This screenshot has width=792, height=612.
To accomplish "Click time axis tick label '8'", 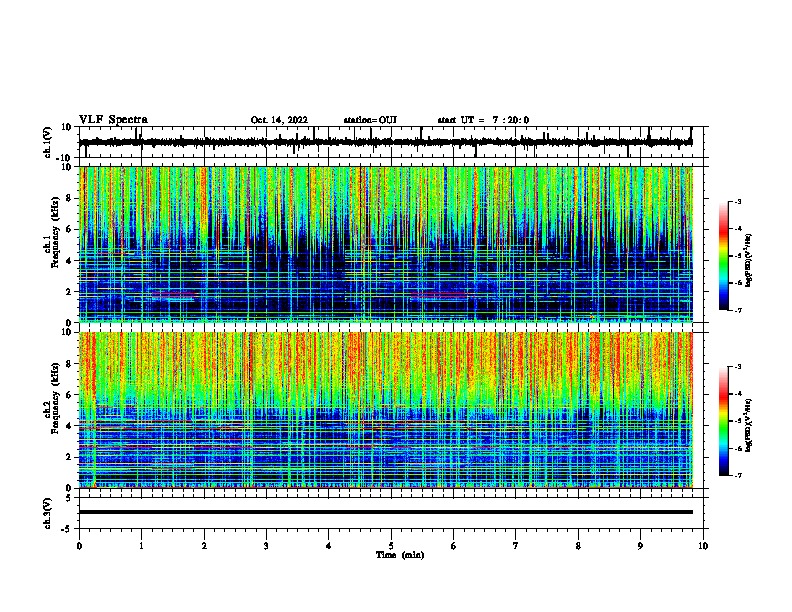I will click(x=578, y=546).
